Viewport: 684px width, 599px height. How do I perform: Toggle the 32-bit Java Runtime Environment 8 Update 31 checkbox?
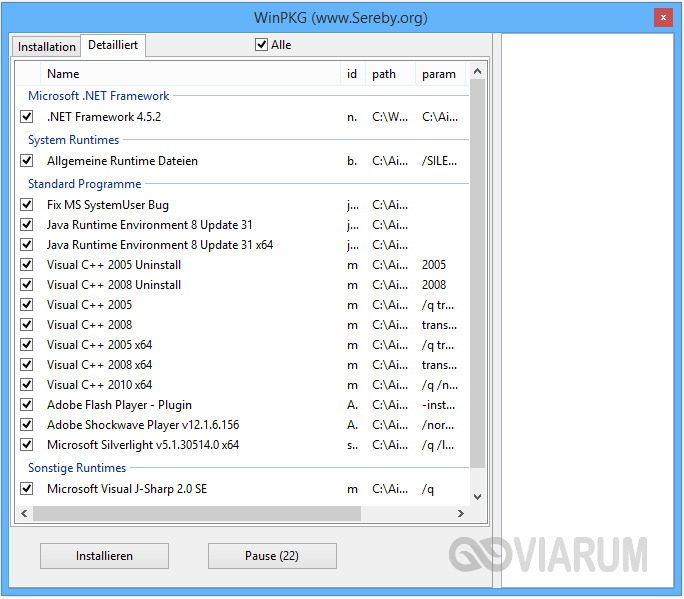(x=27, y=225)
